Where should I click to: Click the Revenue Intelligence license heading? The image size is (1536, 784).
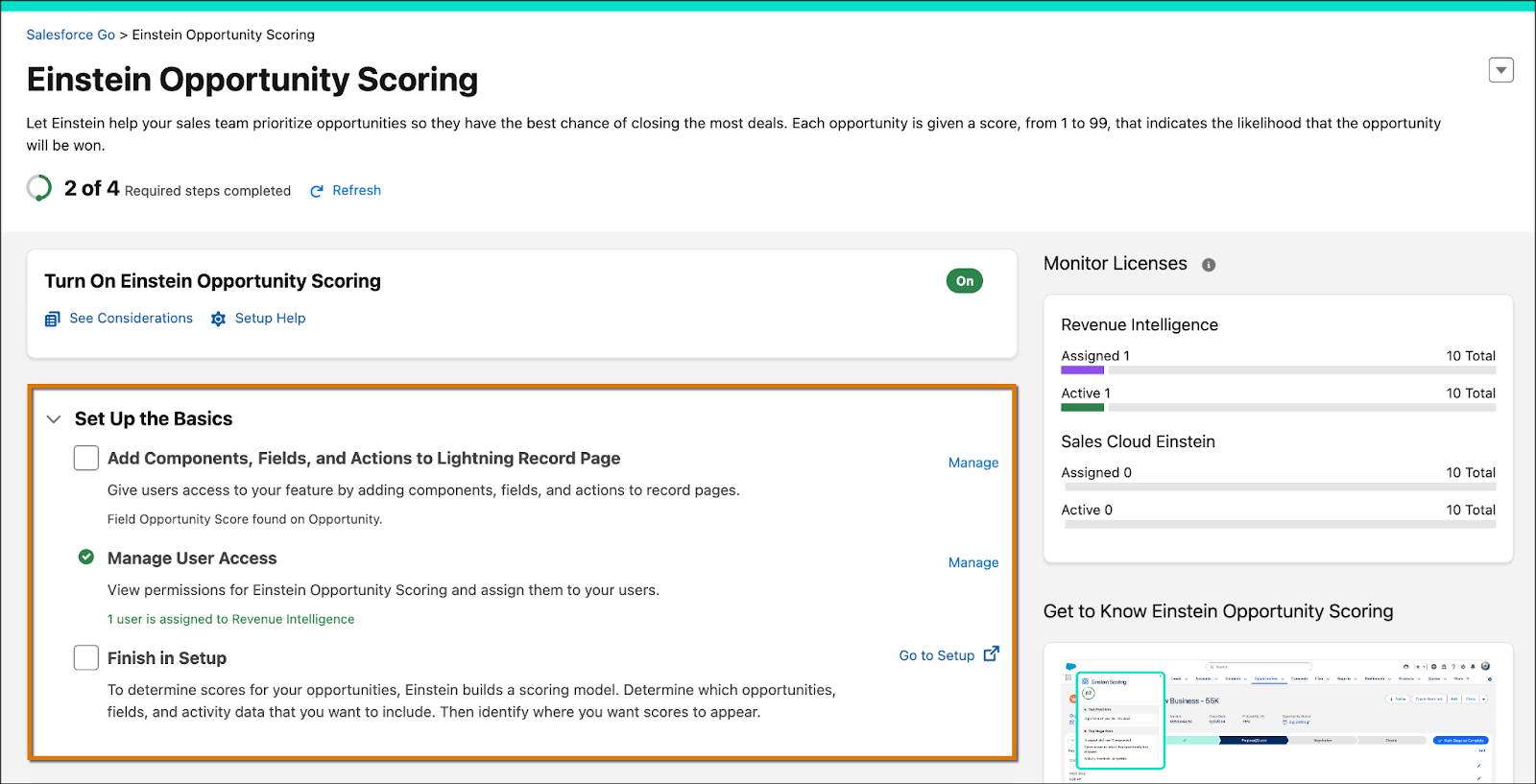[1140, 324]
